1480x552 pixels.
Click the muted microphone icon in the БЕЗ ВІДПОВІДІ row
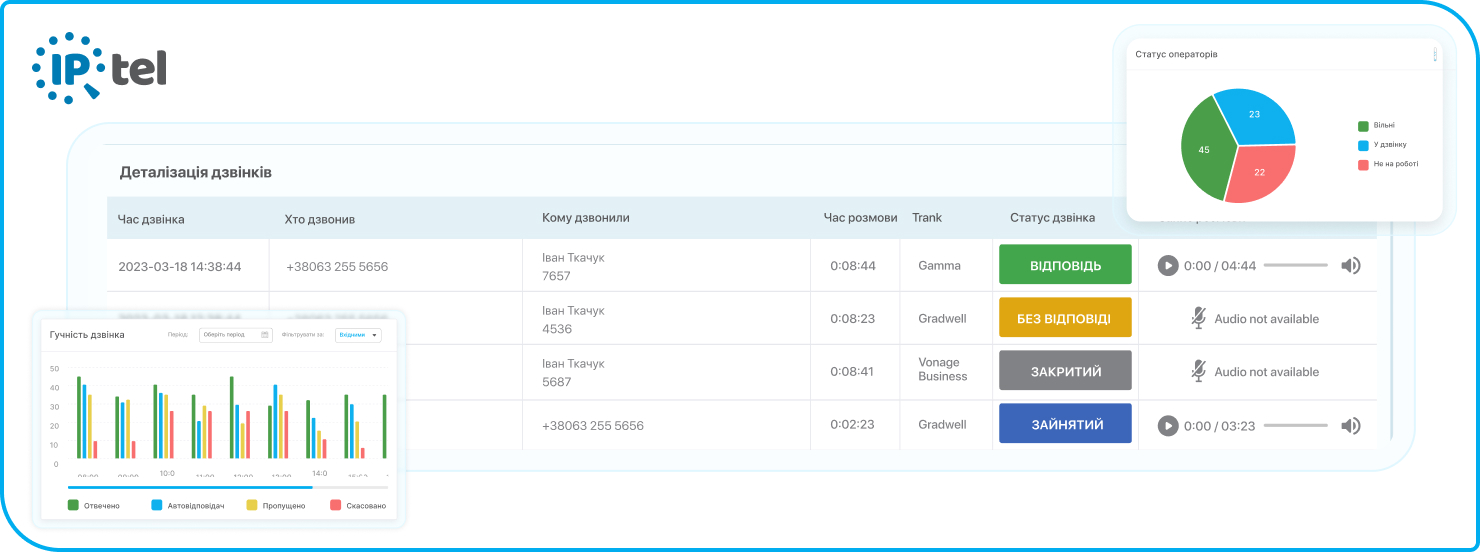1198,318
